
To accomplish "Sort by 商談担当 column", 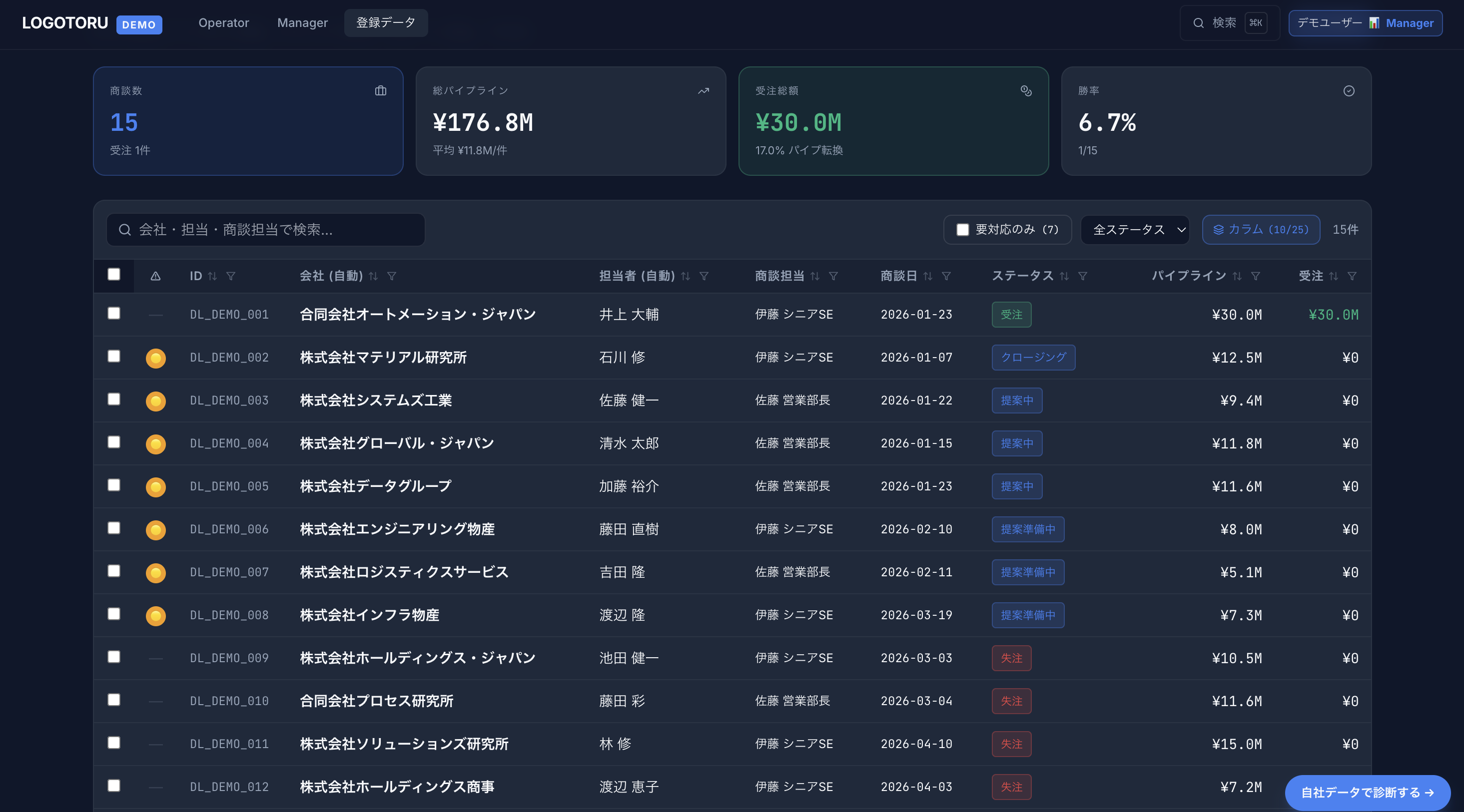I will coord(815,276).
